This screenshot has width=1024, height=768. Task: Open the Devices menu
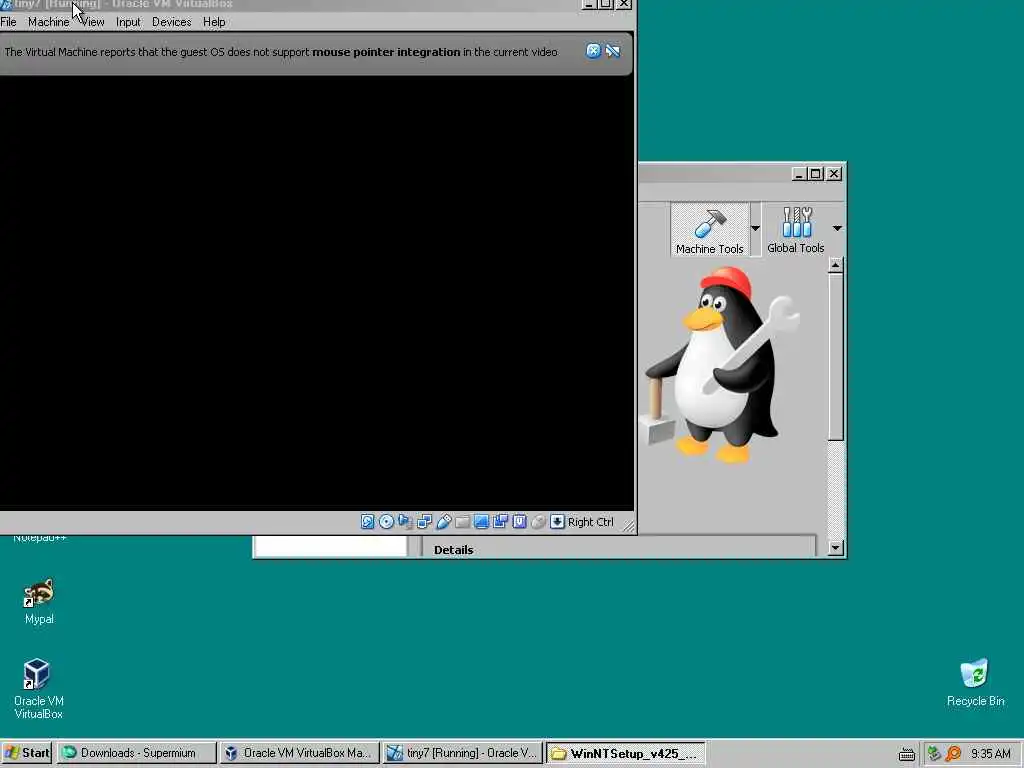pos(172,22)
